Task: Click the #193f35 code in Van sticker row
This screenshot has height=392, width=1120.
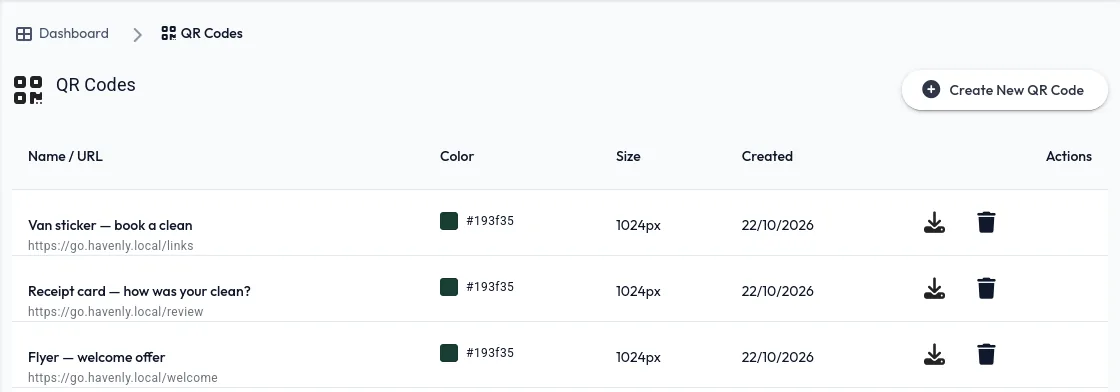Action: pyautogui.click(x=490, y=221)
